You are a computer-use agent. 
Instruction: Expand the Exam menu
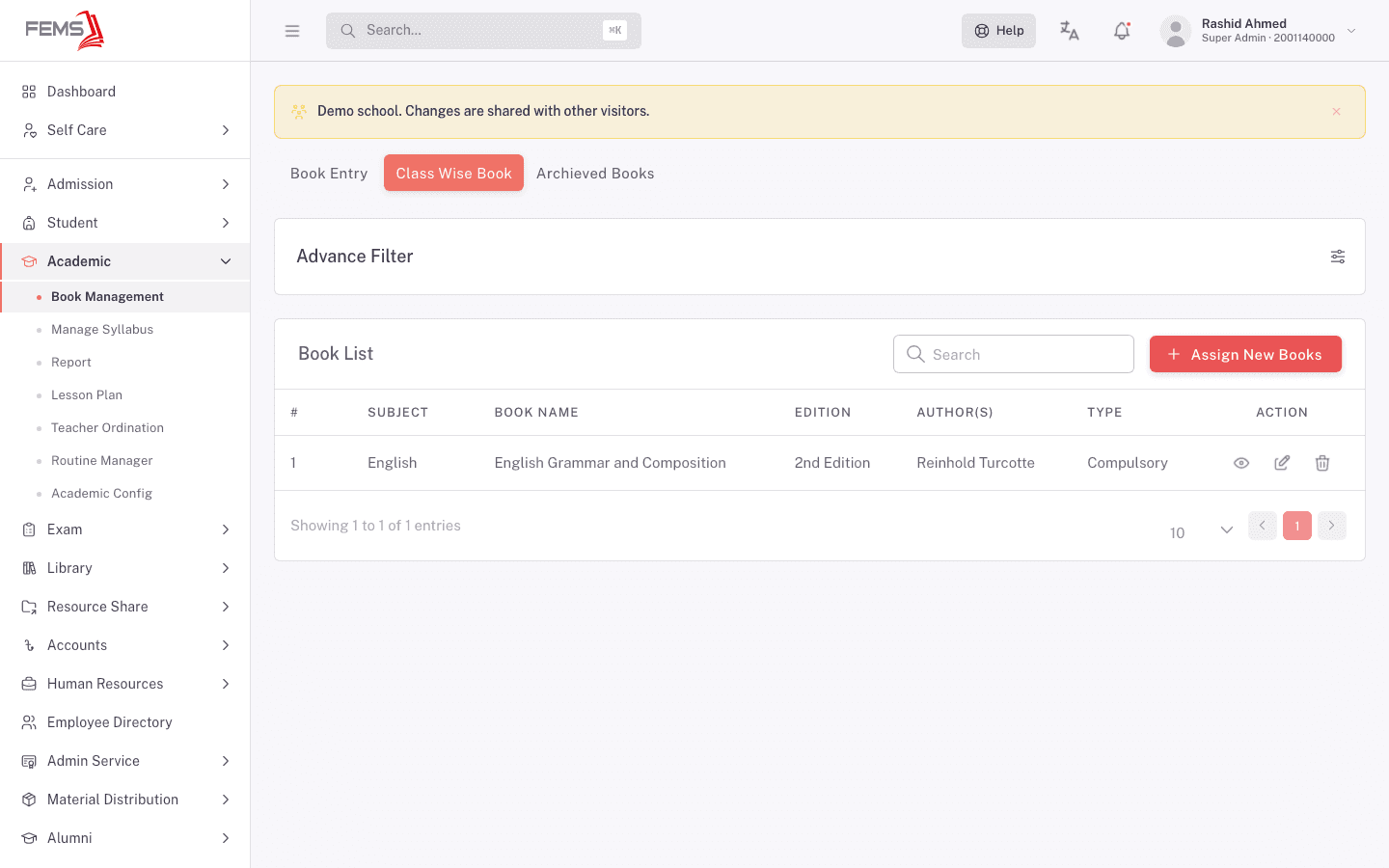point(125,529)
